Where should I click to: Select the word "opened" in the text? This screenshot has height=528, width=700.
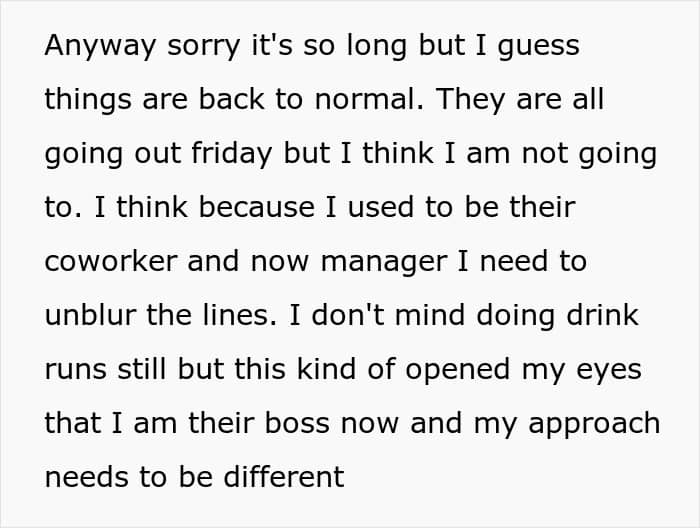[x=458, y=370]
